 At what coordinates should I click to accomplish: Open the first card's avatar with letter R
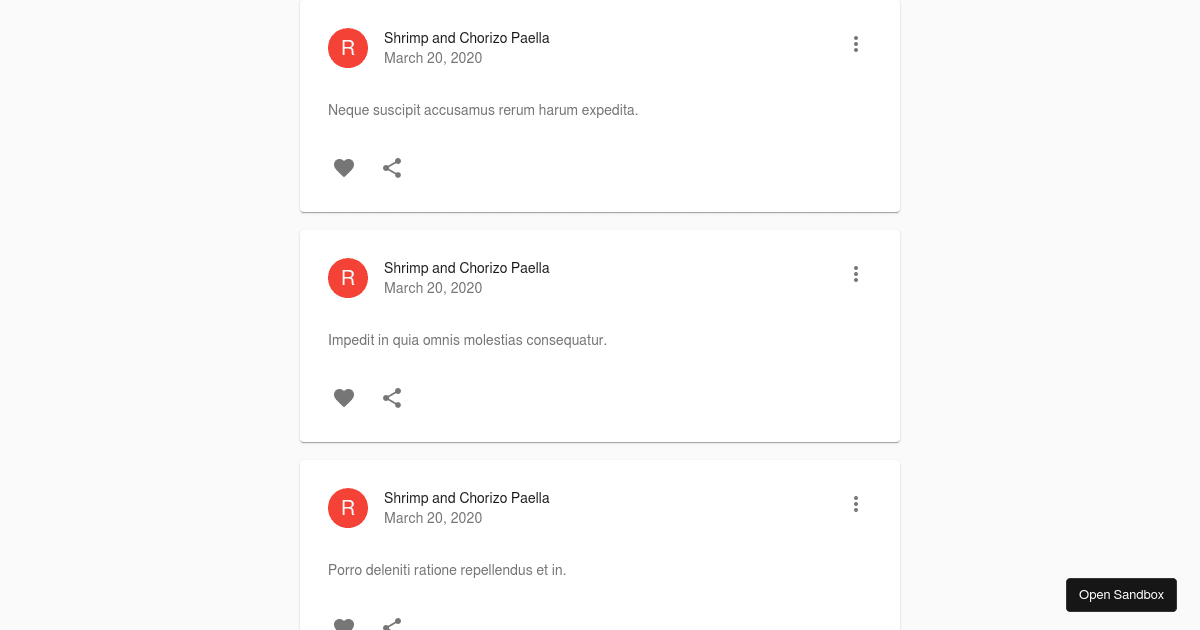pos(348,48)
